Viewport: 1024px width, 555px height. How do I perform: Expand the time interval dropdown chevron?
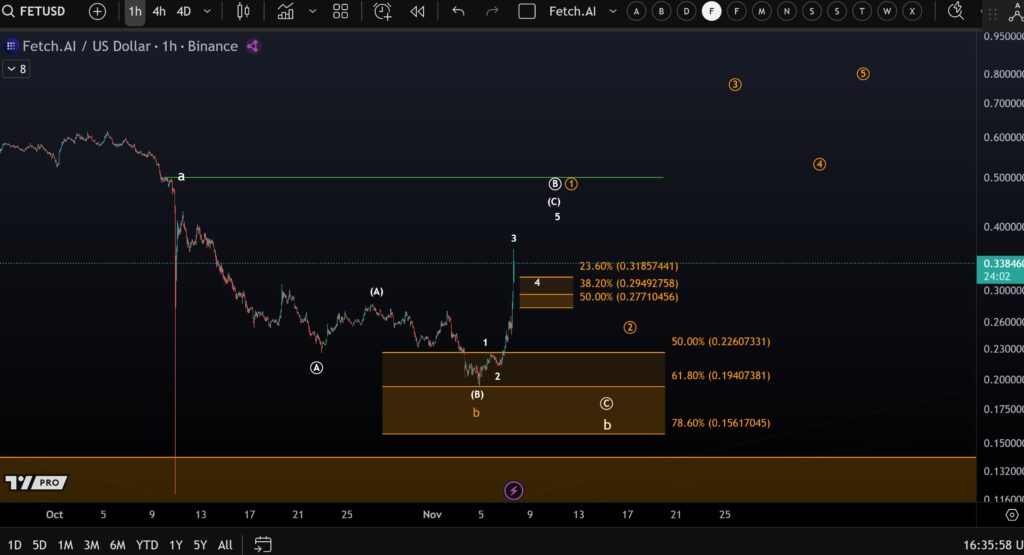(207, 11)
